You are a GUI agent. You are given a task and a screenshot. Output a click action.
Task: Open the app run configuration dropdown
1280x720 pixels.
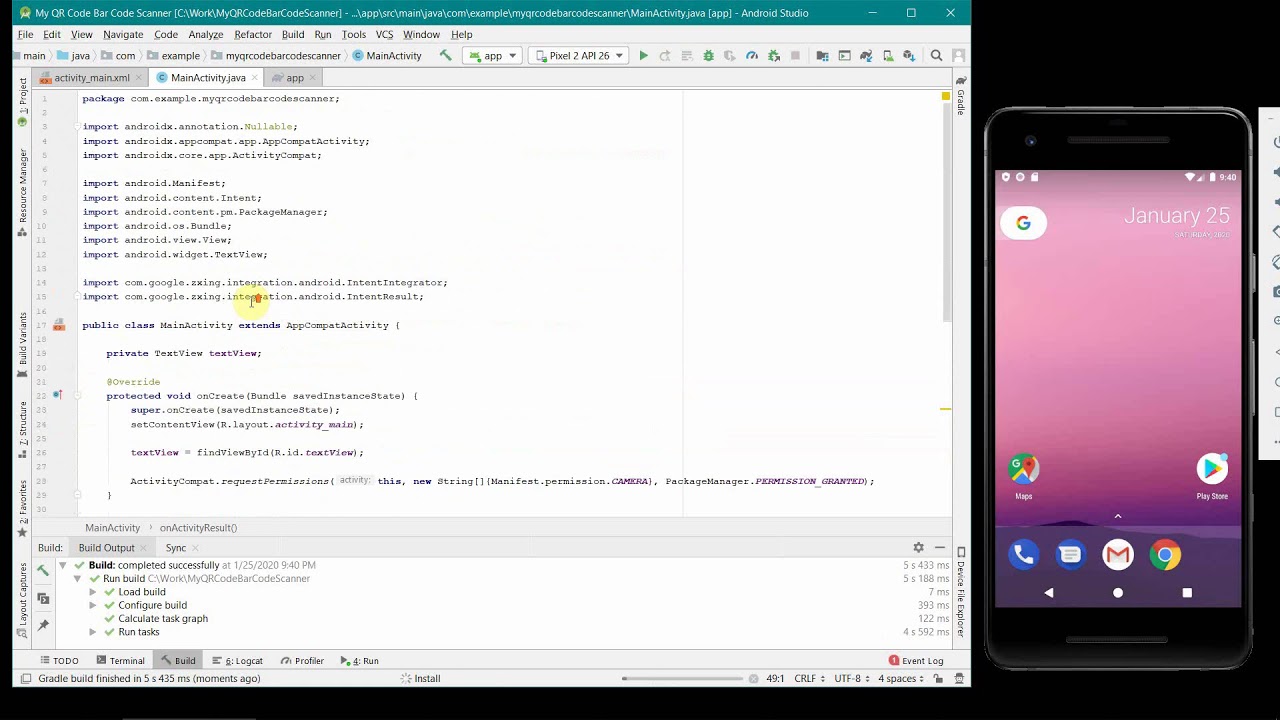(493, 56)
